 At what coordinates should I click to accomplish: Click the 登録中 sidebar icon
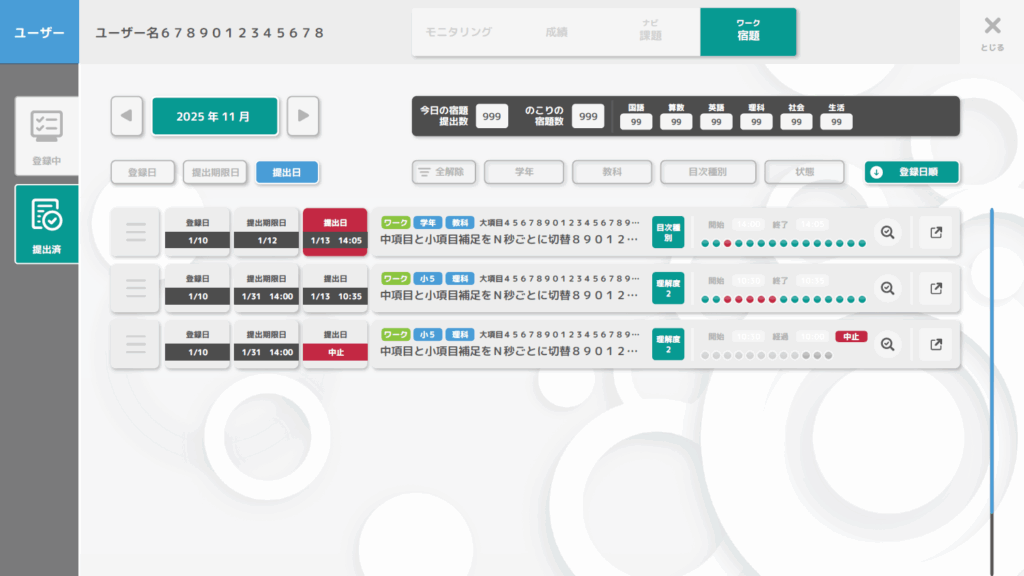coord(46,135)
